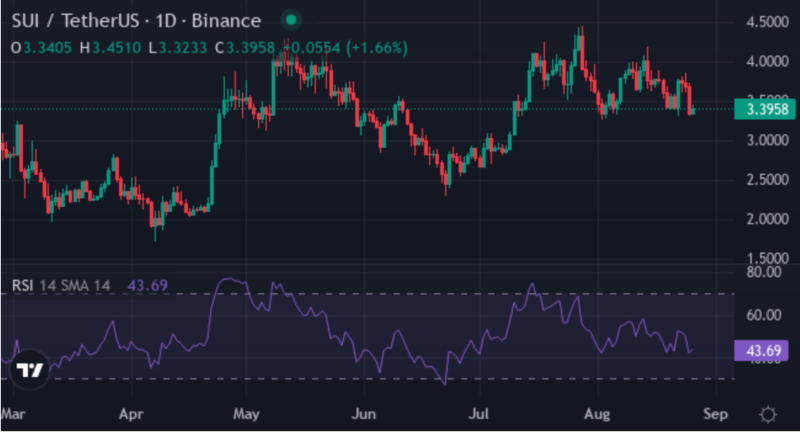Click the 3.0000 price axis label
This screenshot has height=432, width=800.
pos(767,140)
